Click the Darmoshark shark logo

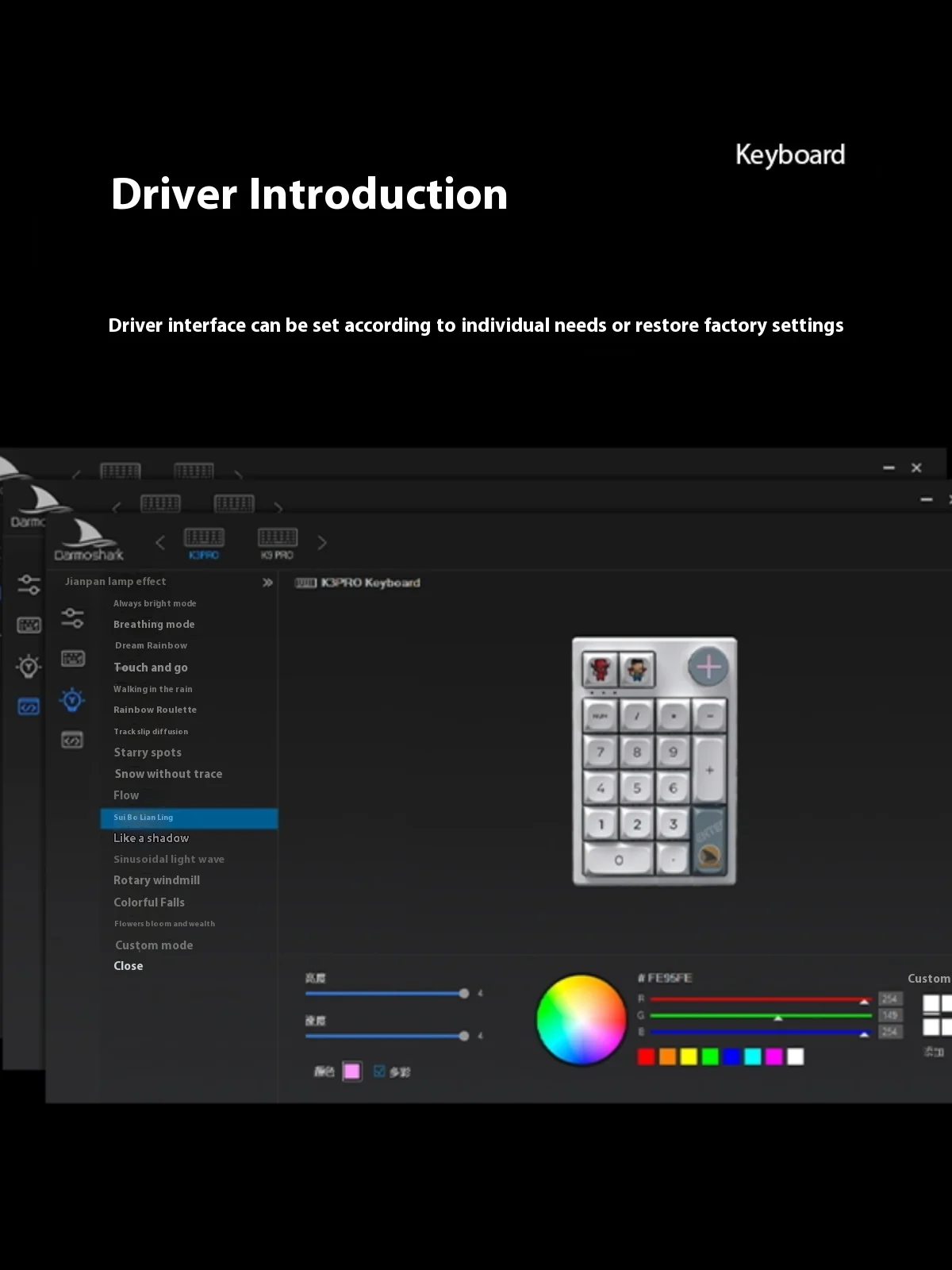88,540
